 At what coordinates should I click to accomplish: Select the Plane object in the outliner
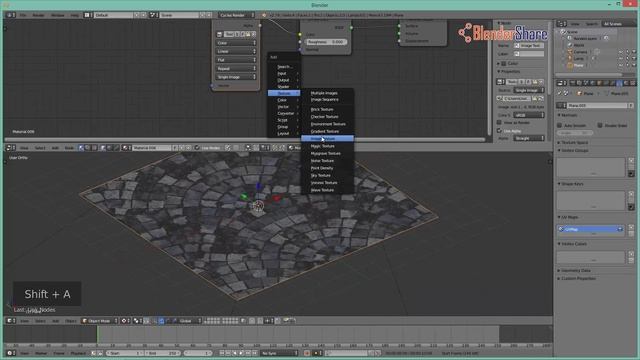579,65
